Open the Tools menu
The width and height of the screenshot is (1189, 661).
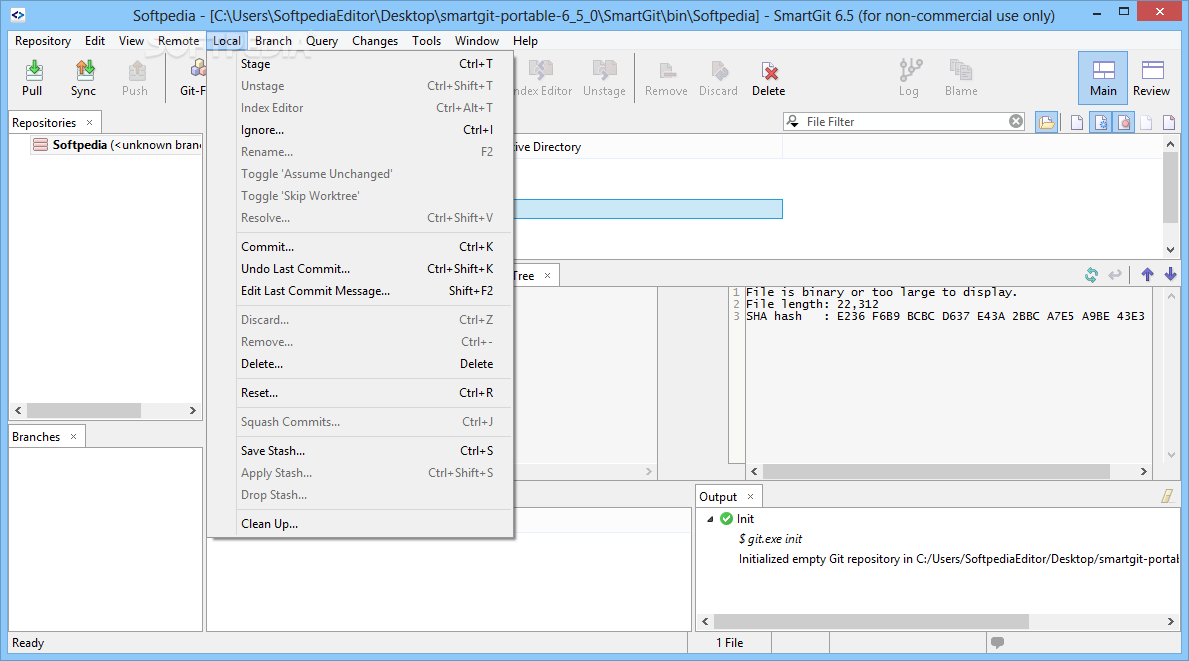pyautogui.click(x=426, y=41)
